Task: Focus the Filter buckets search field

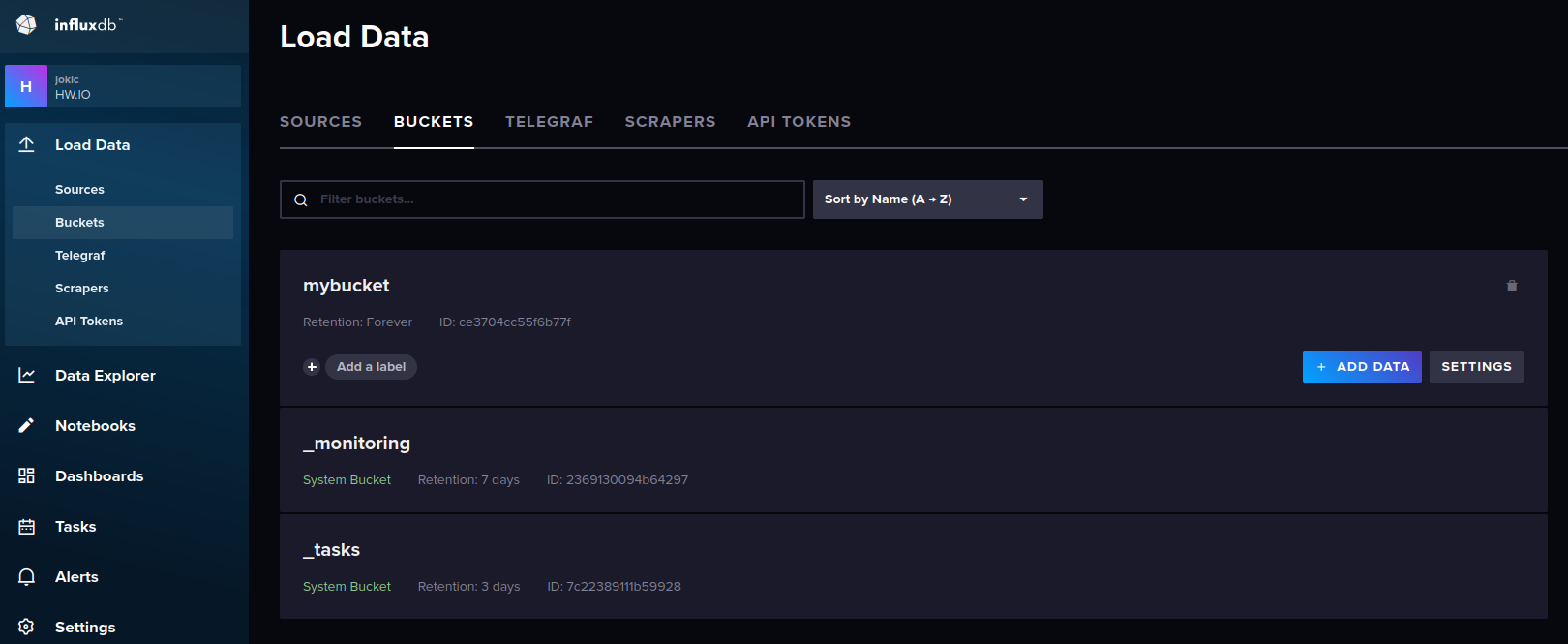Action: pos(542,199)
